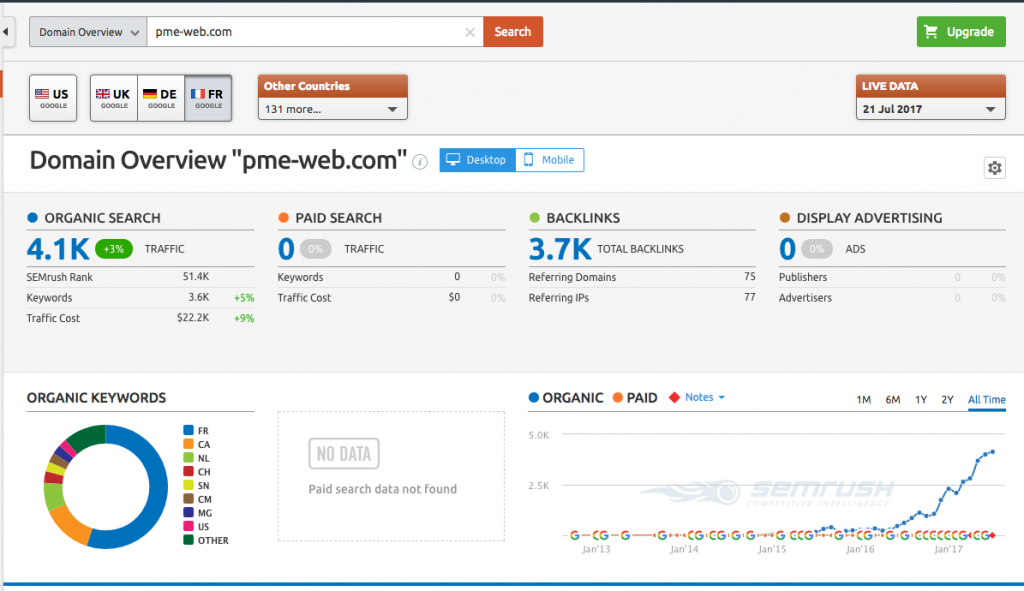Click the Advertisers label
This screenshot has width=1024, height=591.
point(805,297)
